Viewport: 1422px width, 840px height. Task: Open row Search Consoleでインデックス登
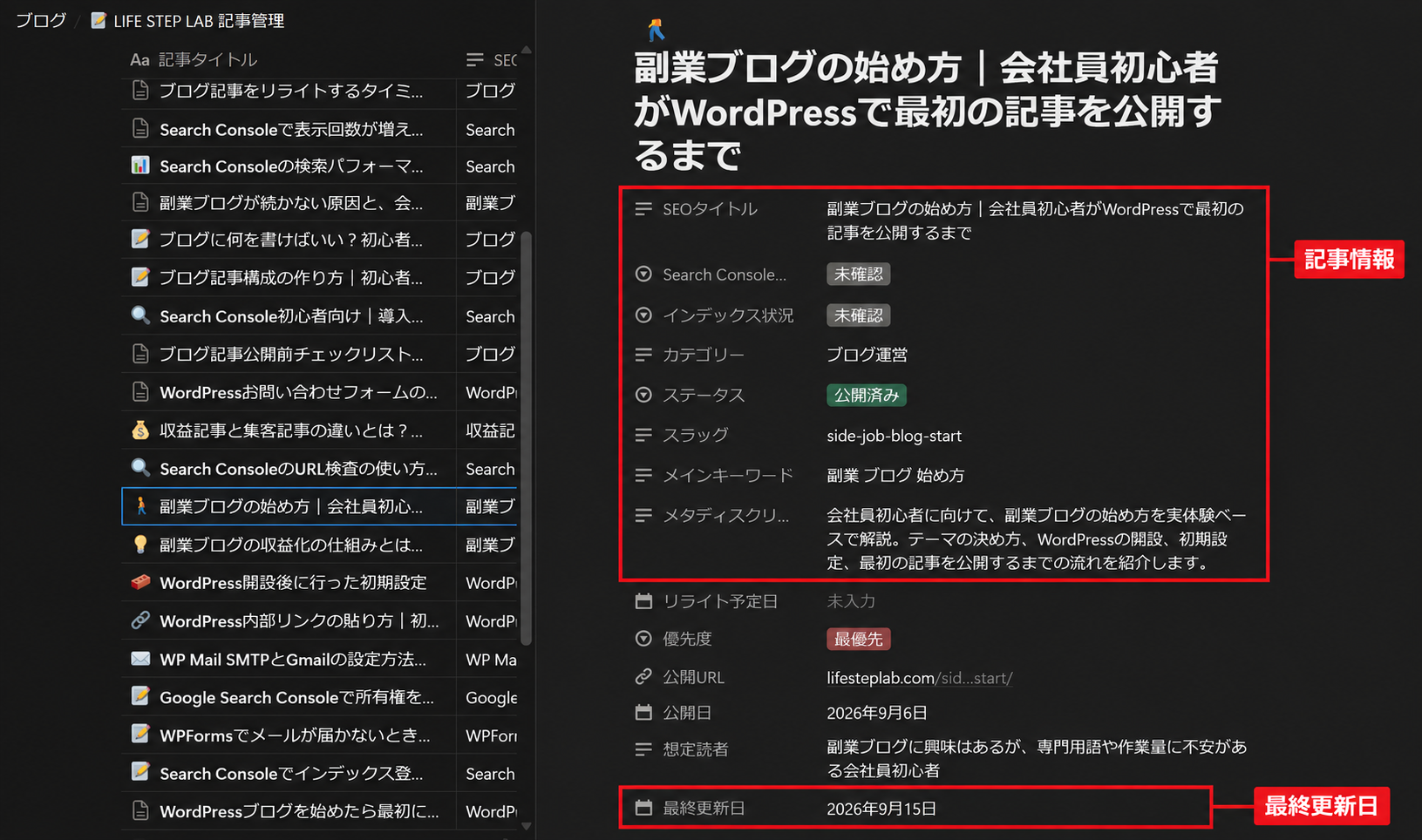point(291,773)
